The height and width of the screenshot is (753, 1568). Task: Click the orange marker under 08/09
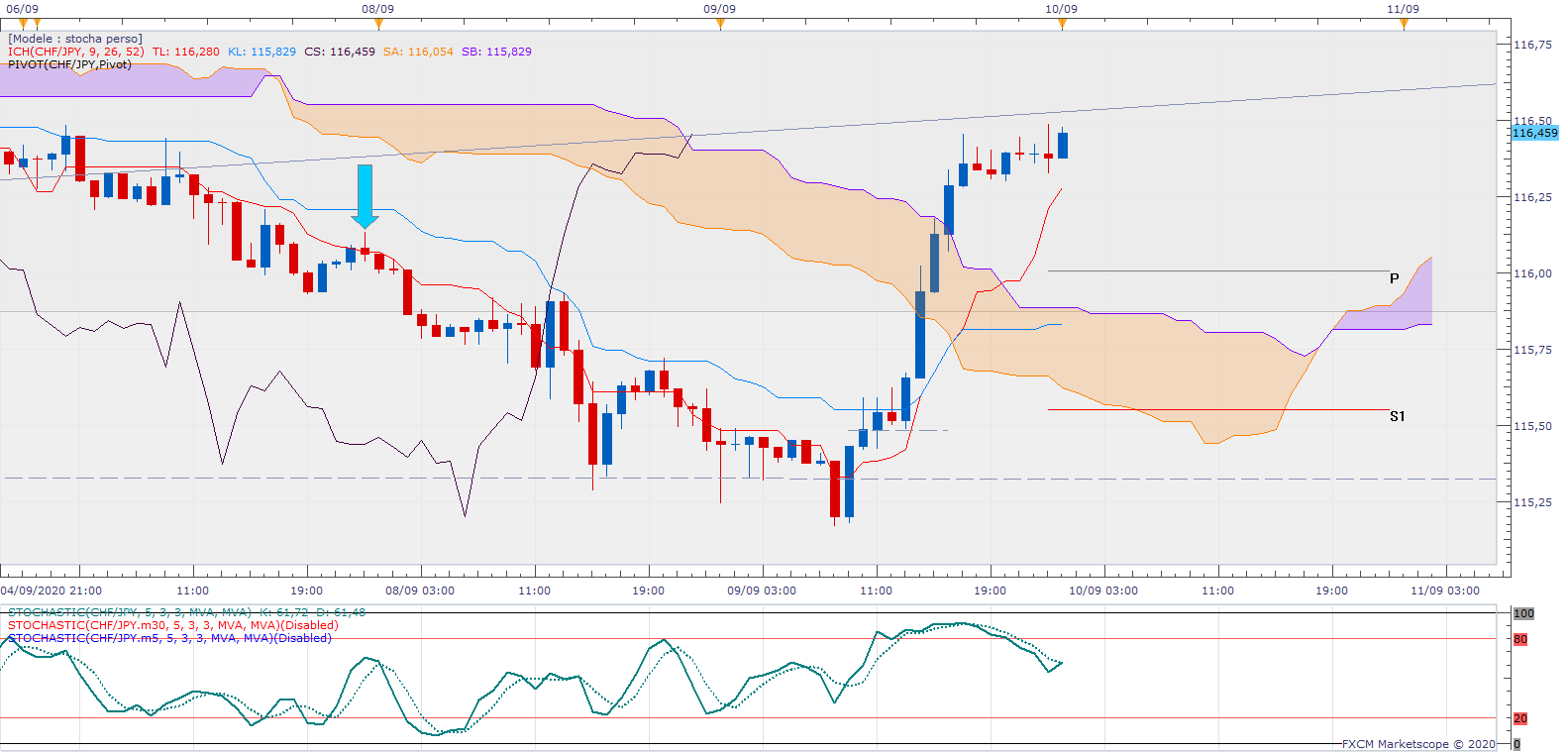(x=378, y=24)
